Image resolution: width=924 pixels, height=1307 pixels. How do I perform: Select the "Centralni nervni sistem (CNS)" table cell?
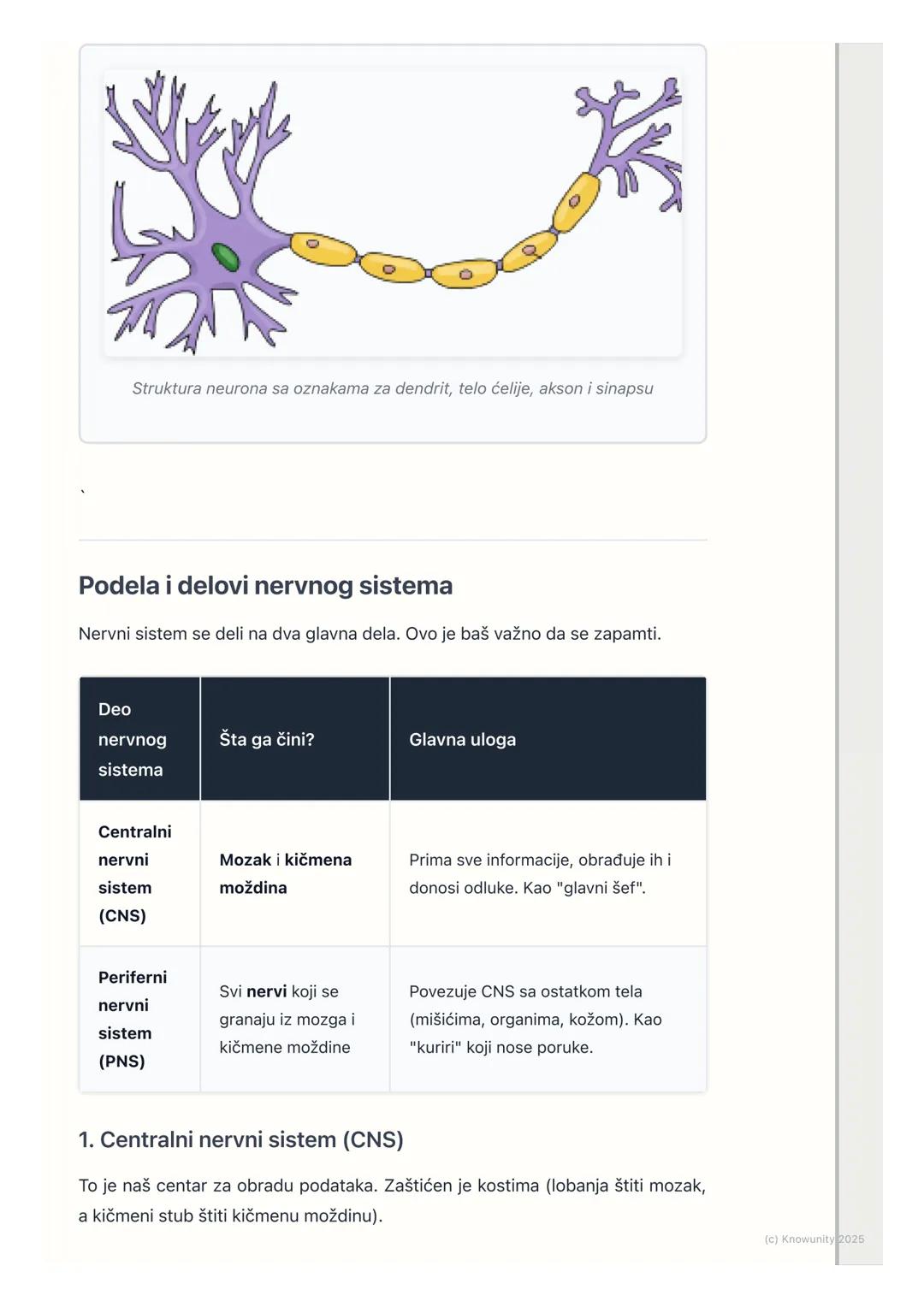coord(135,873)
